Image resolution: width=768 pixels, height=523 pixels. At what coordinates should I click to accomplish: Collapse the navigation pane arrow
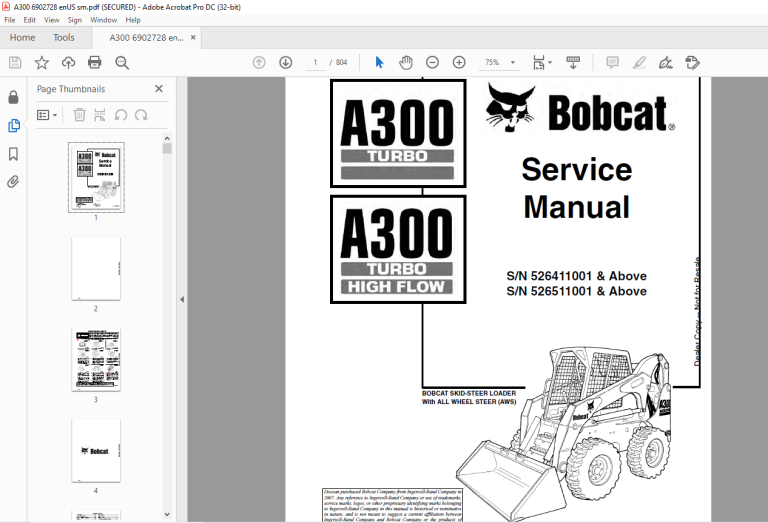point(182,299)
